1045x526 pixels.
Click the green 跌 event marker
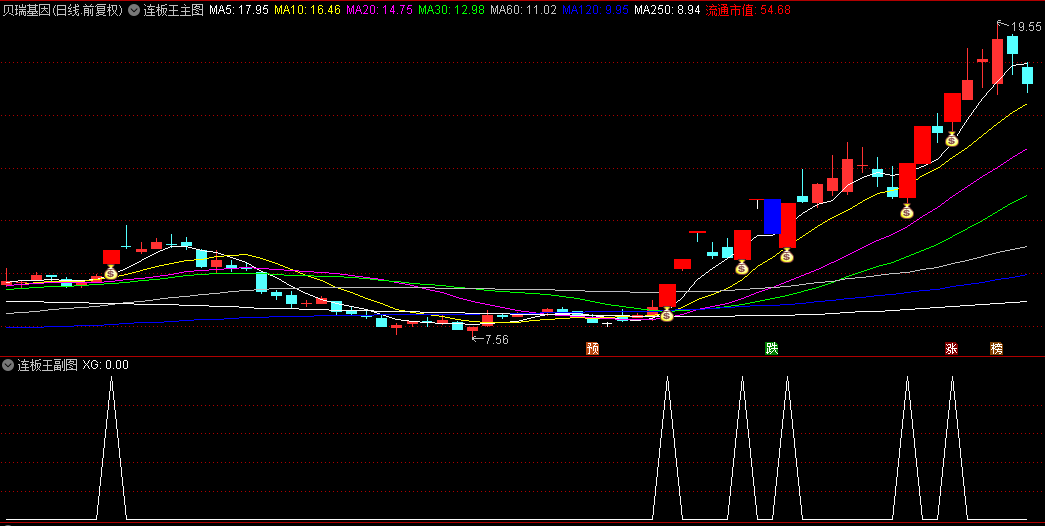771,349
